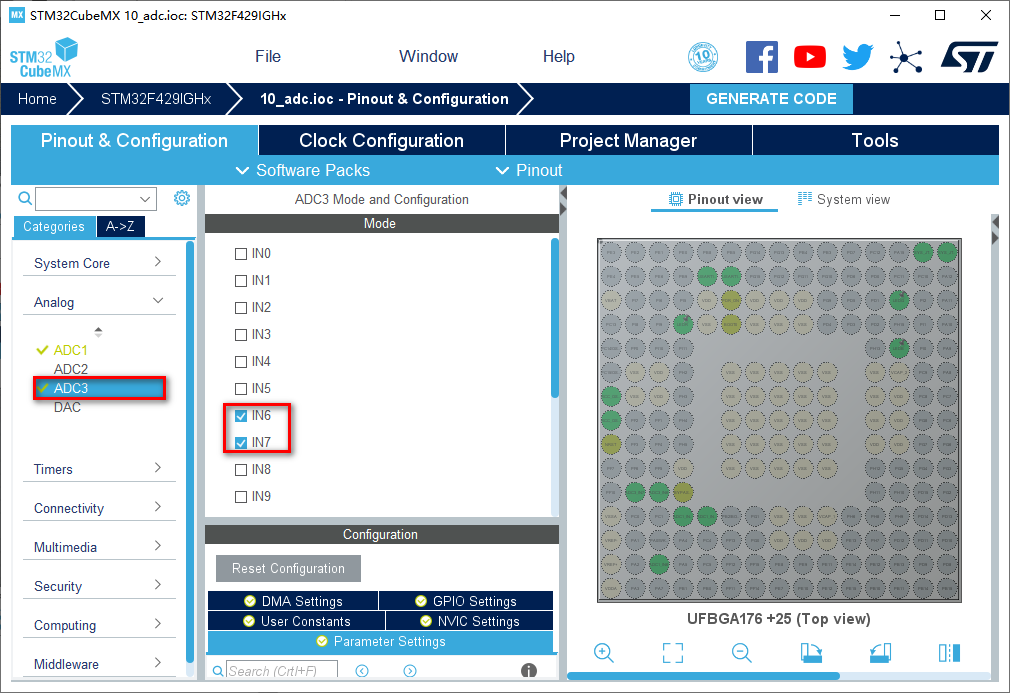Enable the IN8 channel checkbox
The image size is (1010, 693).
(x=241, y=470)
